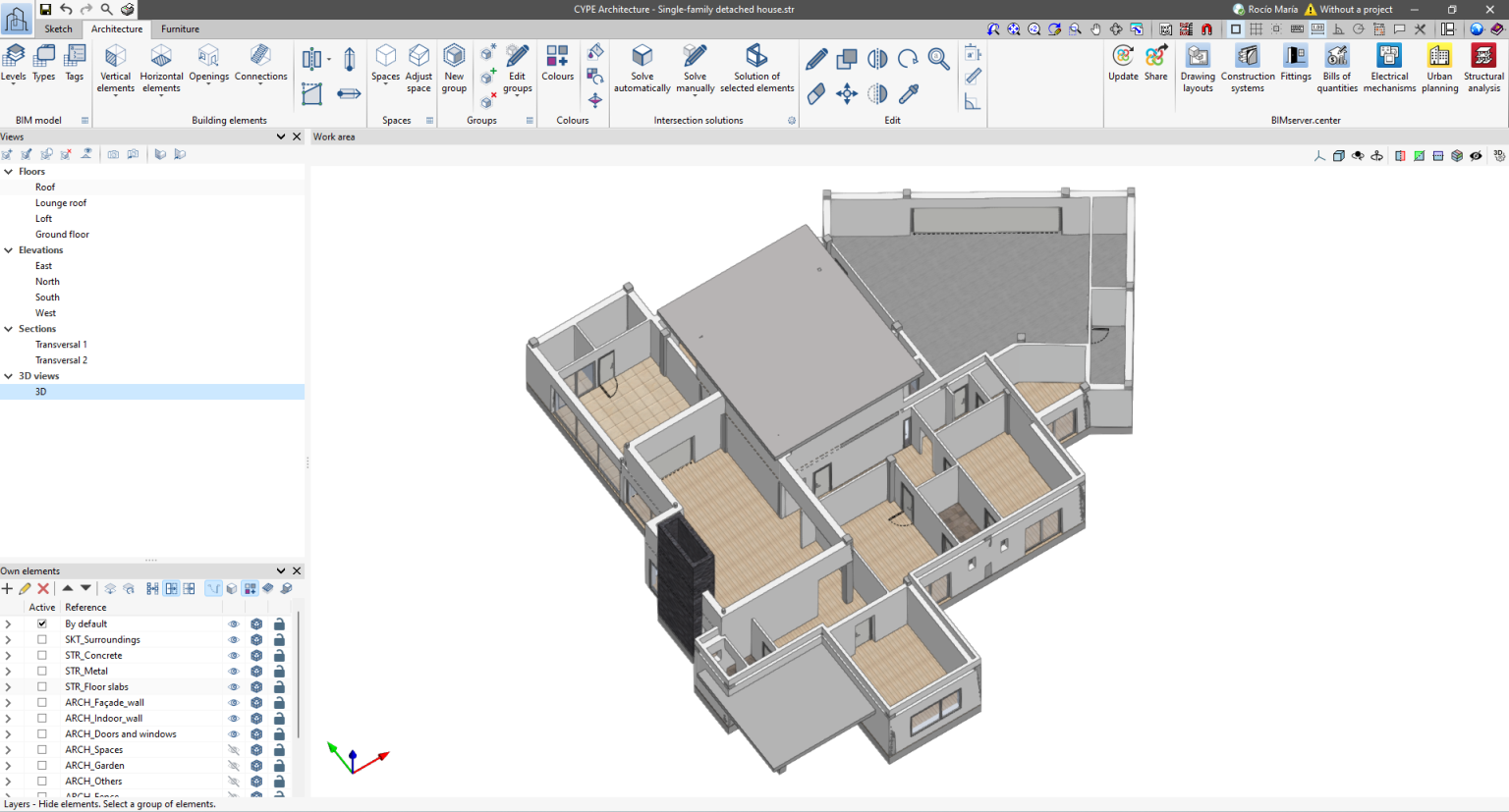The width and height of the screenshot is (1509, 812).
Task: Switch to the Furniture tab
Action: click(180, 29)
